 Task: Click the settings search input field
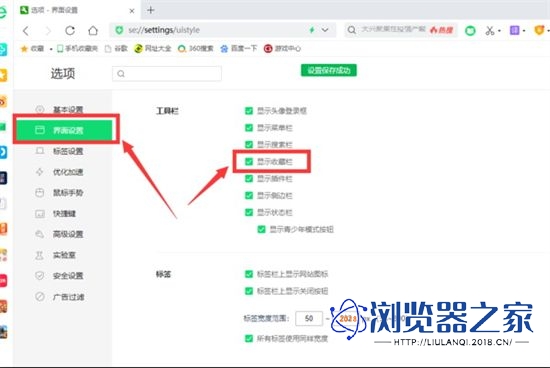click(x=167, y=74)
